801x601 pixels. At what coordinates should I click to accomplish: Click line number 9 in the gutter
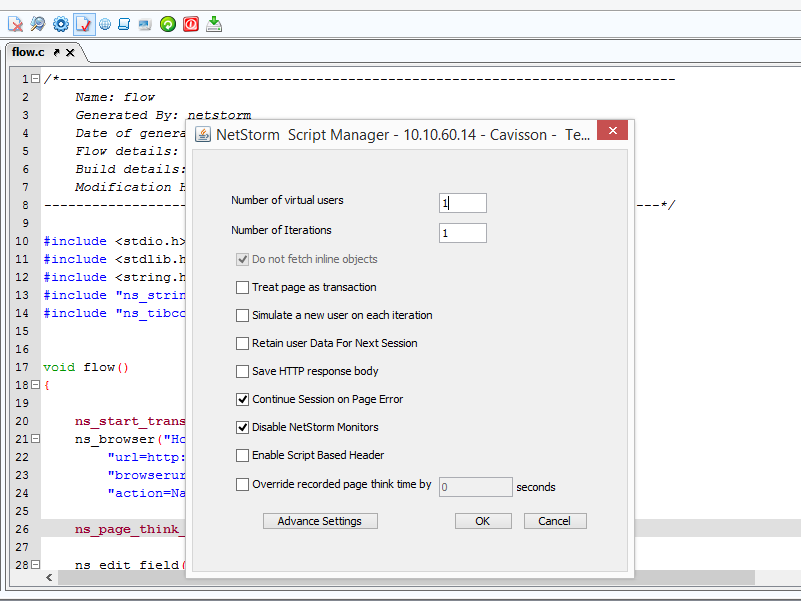click(x=25, y=223)
